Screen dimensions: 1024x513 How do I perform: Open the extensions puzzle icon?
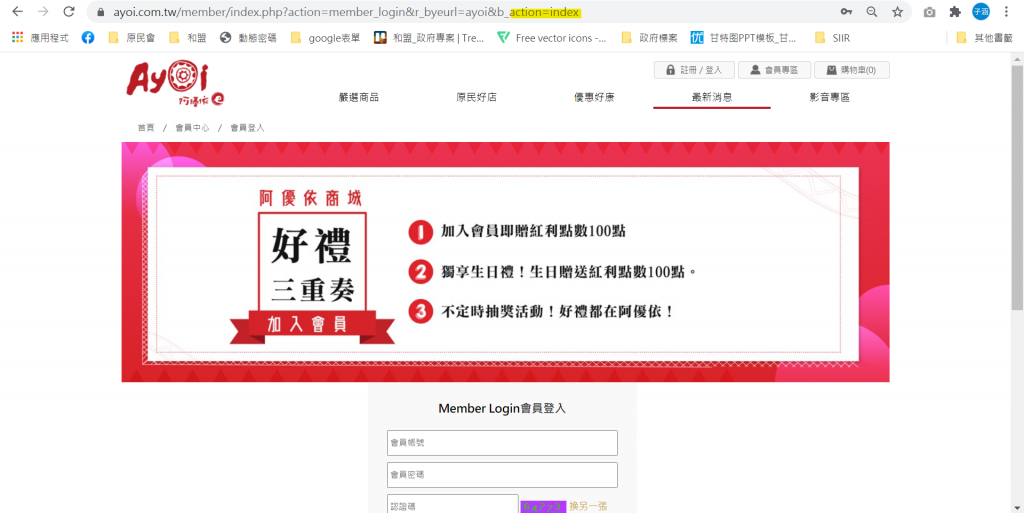(955, 12)
